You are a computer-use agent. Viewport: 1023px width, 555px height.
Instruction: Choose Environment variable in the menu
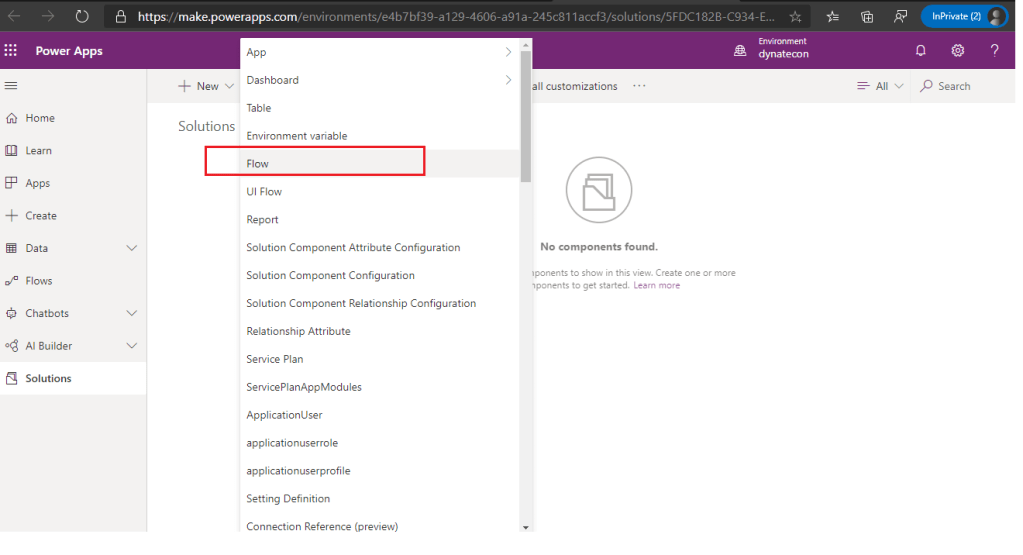coord(297,136)
